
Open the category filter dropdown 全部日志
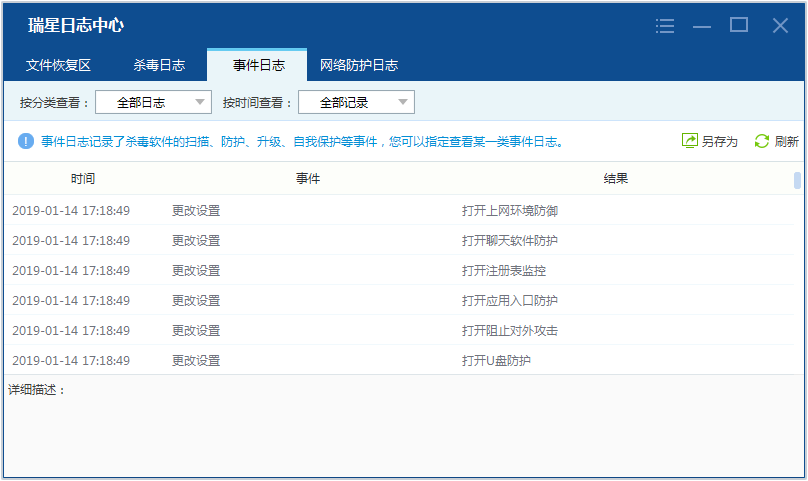pyautogui.click(x=153, y=102)
